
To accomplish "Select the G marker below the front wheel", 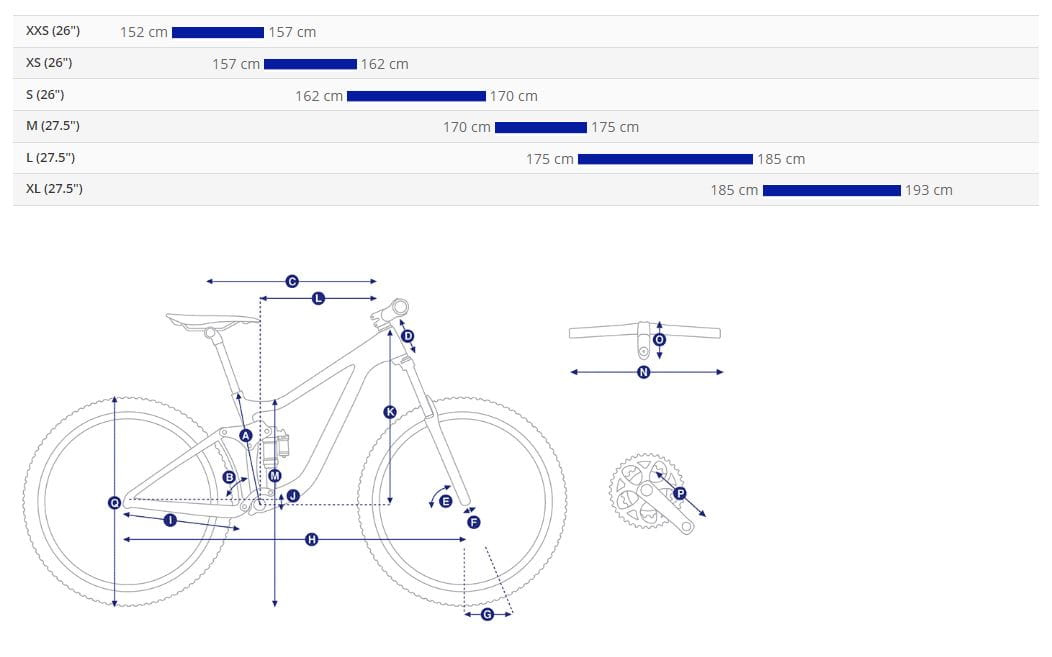I will 487,614.
